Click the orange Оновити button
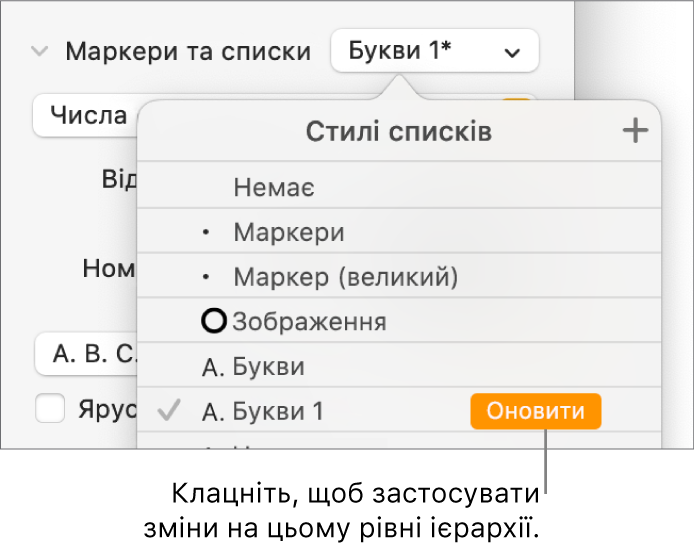Screen dimensions: 694x551 tap(536, 411)
